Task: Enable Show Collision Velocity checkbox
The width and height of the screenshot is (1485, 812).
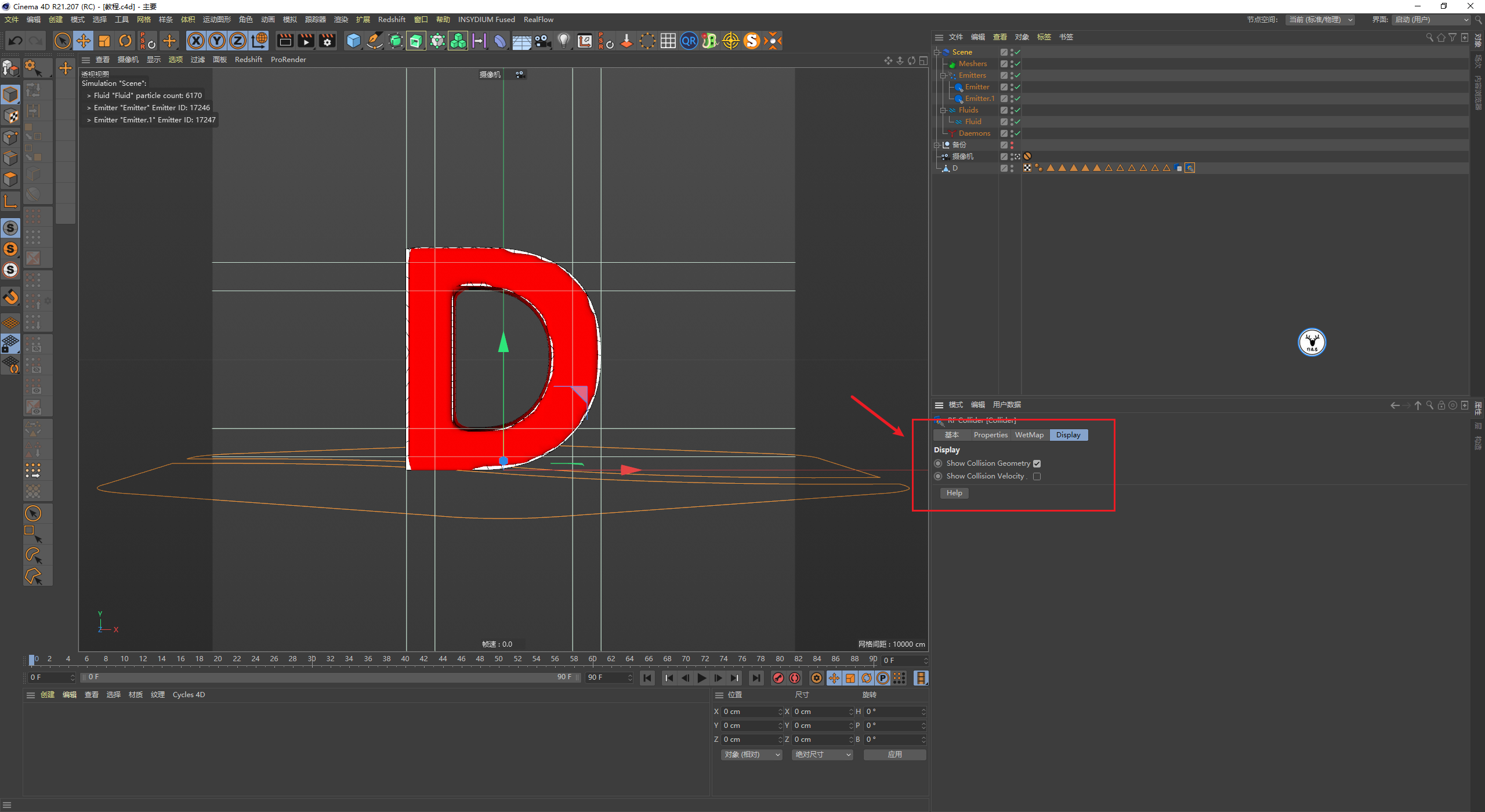Action: [x=1037, y=476]
